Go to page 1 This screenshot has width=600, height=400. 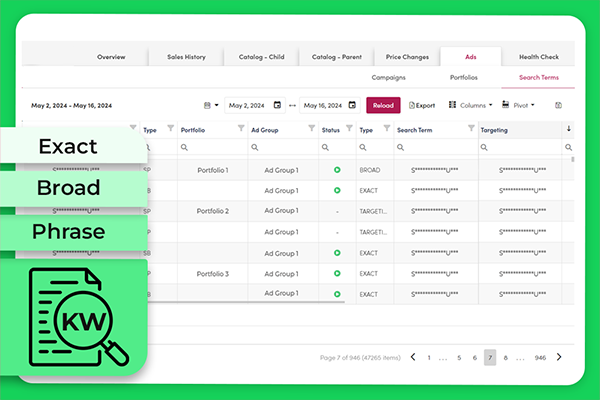point(429,358)
